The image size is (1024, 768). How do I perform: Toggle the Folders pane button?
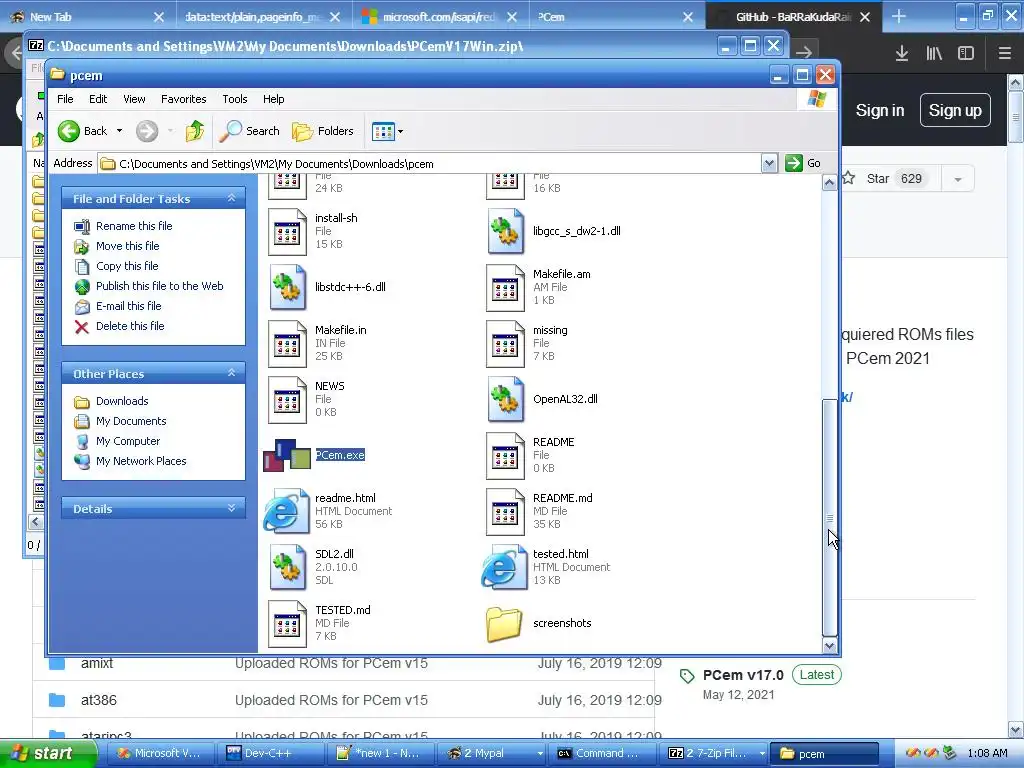pos(323,131)
